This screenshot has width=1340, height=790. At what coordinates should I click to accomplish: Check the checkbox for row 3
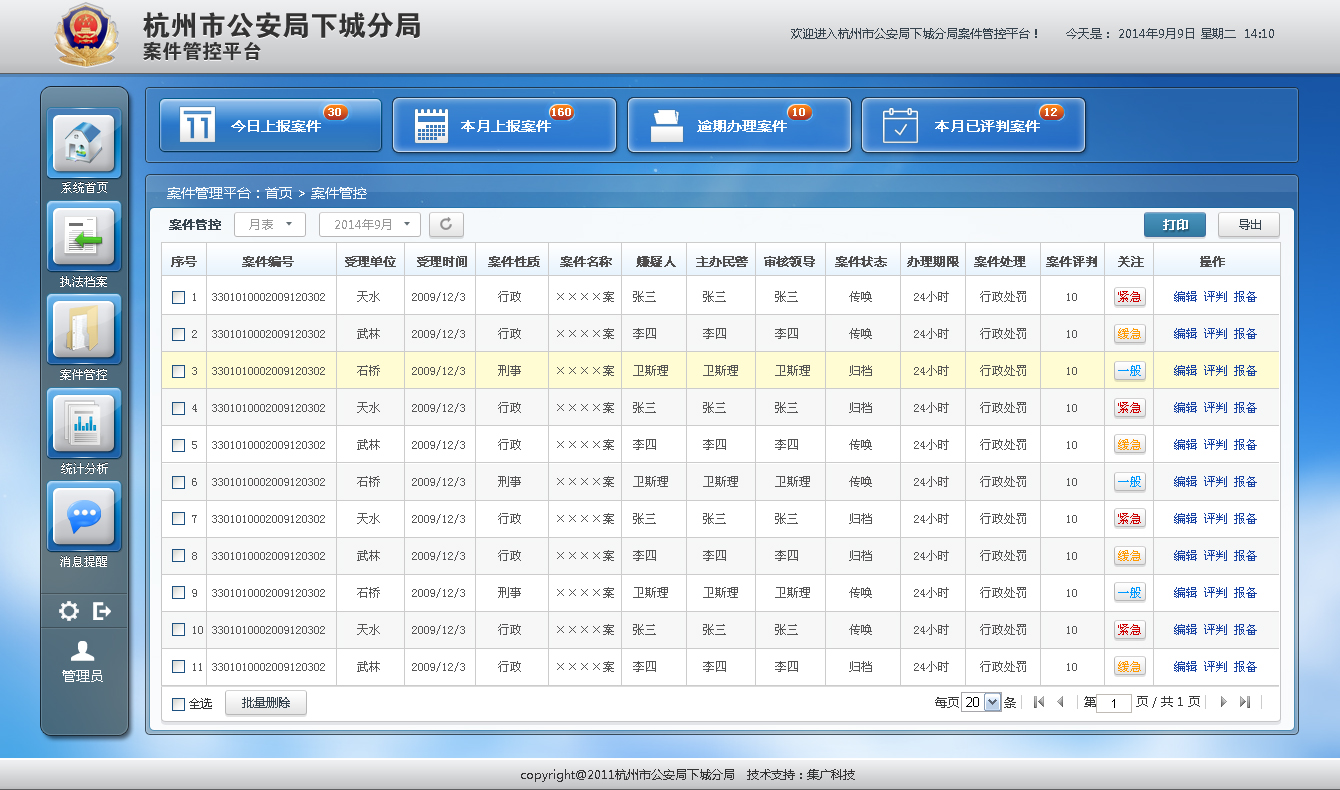[178, 371]
